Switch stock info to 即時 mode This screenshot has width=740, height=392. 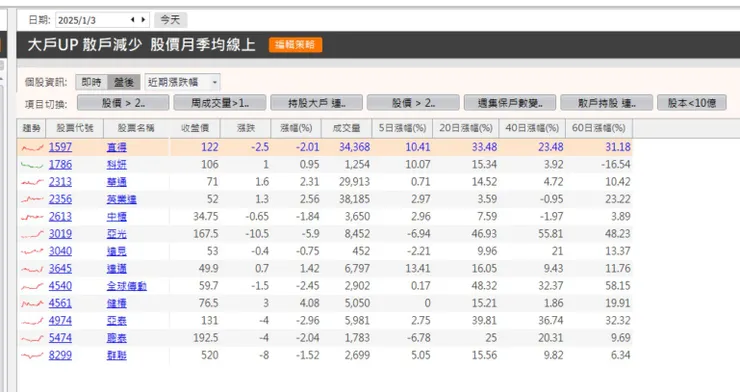coord(91,82)
